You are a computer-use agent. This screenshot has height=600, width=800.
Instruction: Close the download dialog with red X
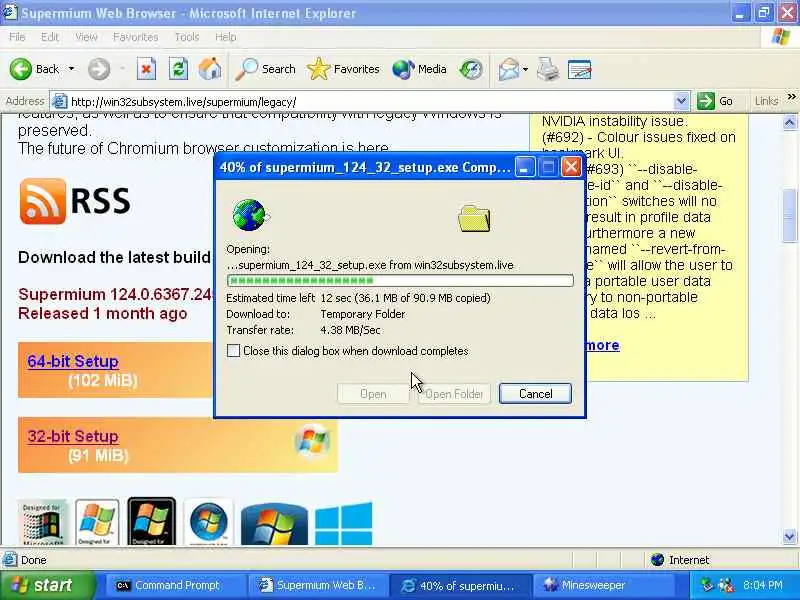[571, 167]
